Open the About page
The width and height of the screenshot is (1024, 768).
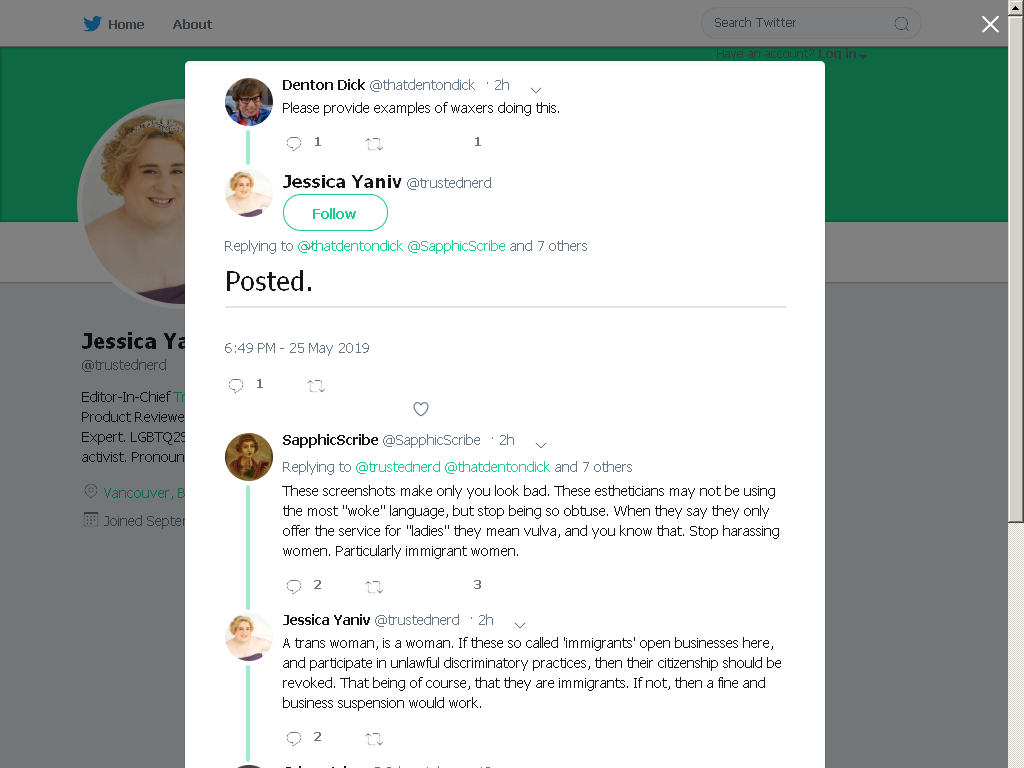[x=192, y=24]
